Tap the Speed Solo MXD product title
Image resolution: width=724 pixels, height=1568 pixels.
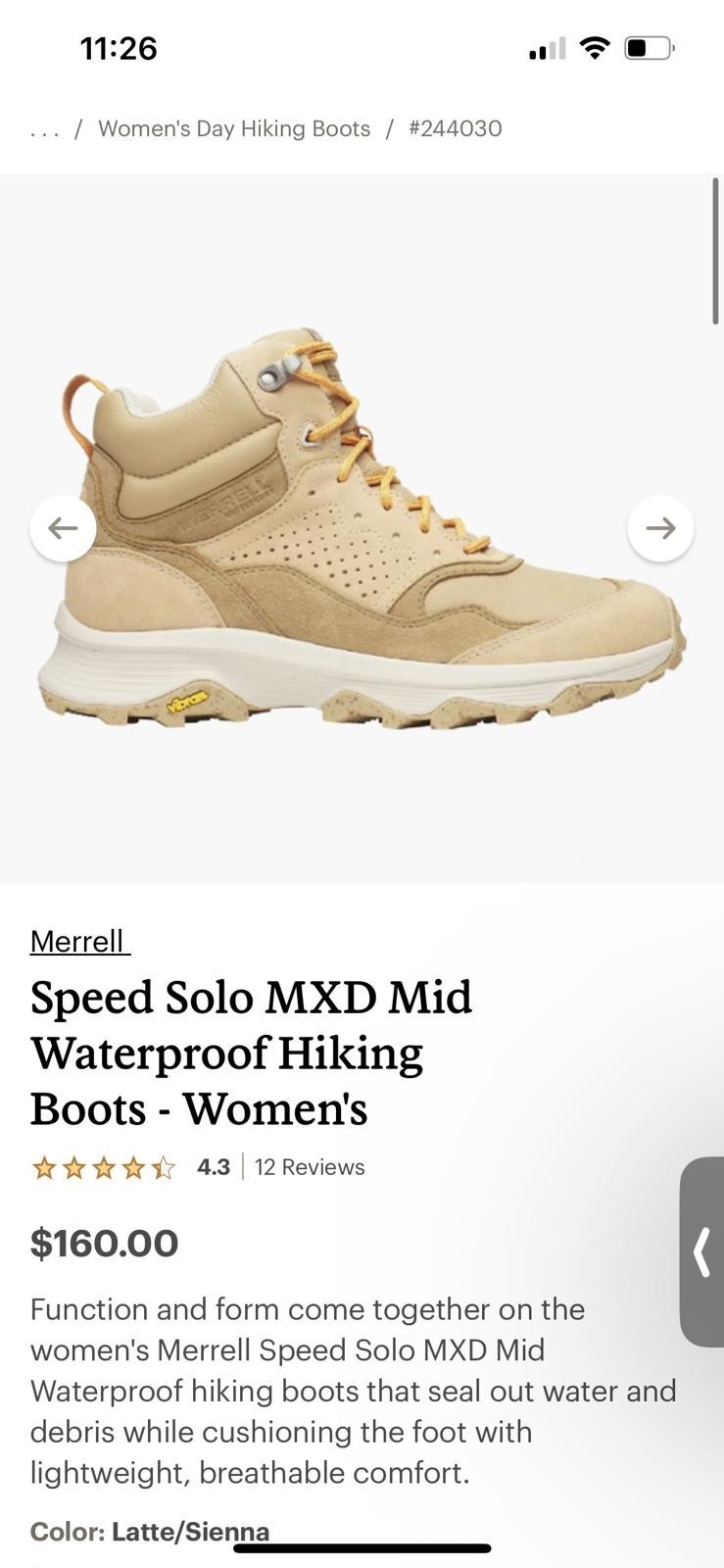click(x=252, y=1053)
